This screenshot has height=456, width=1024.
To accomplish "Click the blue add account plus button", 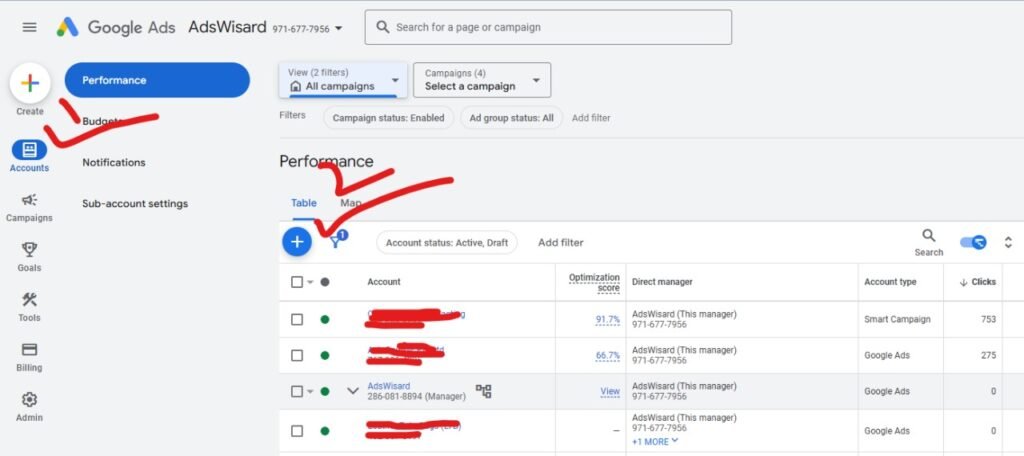I will (297, 242).
